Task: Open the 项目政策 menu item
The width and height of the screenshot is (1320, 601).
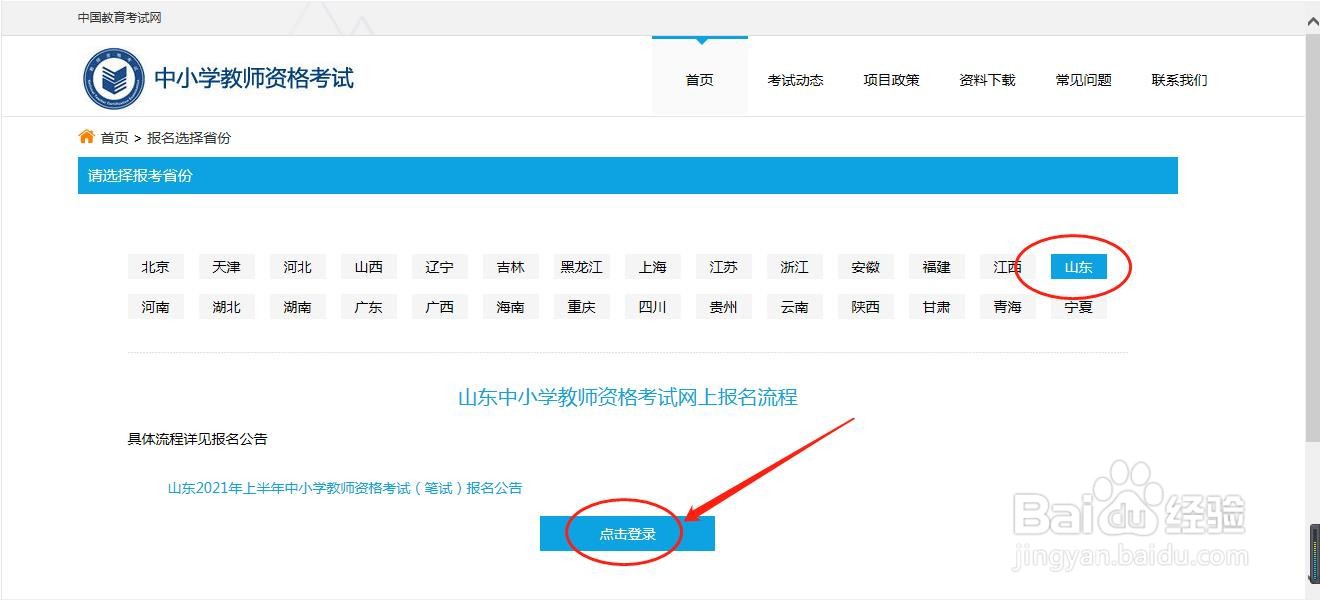Action: 891,80
